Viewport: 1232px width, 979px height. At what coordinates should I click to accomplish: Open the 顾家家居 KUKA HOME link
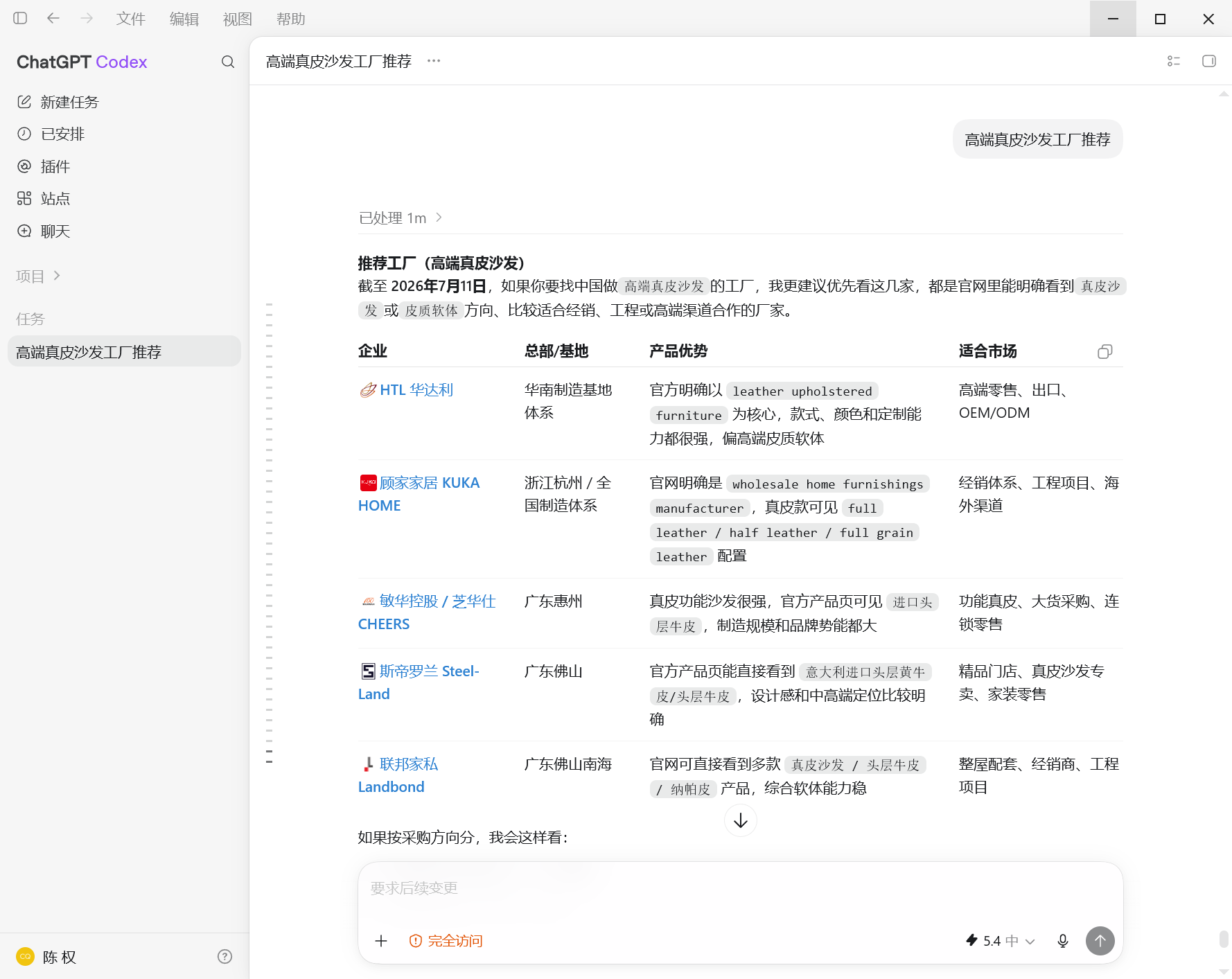(x=419, y=494)
